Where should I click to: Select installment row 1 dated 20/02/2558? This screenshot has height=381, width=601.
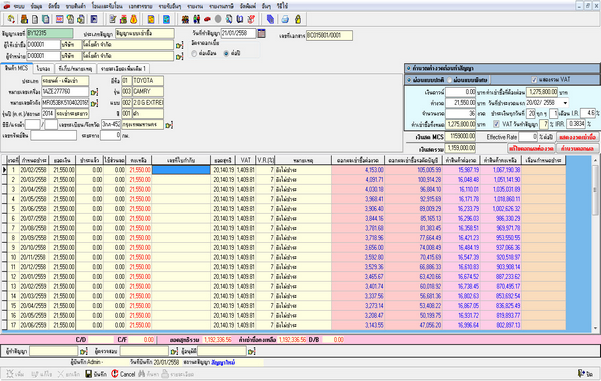pyautogui.click(x=284, y=170)
